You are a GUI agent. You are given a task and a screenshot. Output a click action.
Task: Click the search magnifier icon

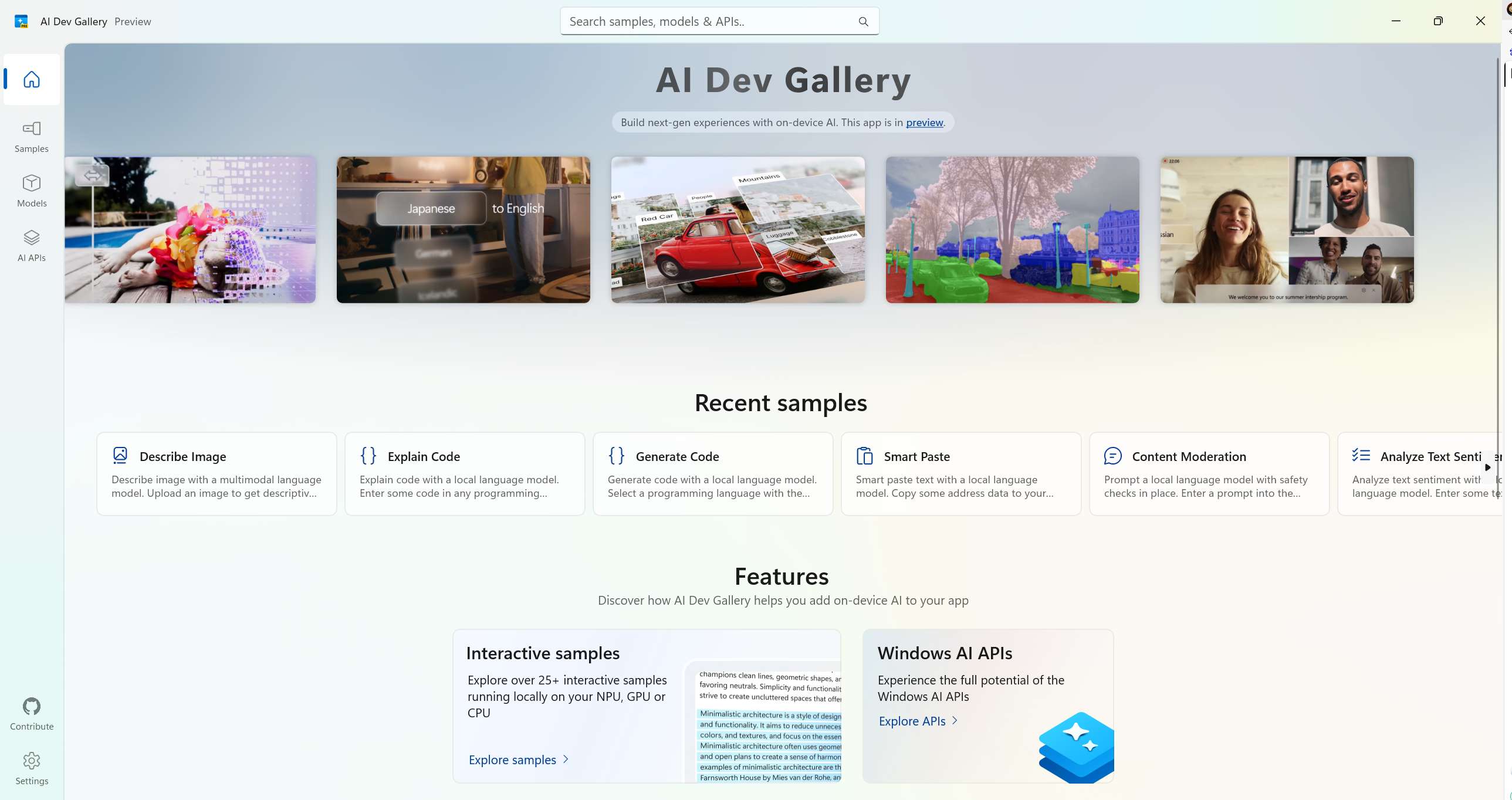[x=863, y=22]
